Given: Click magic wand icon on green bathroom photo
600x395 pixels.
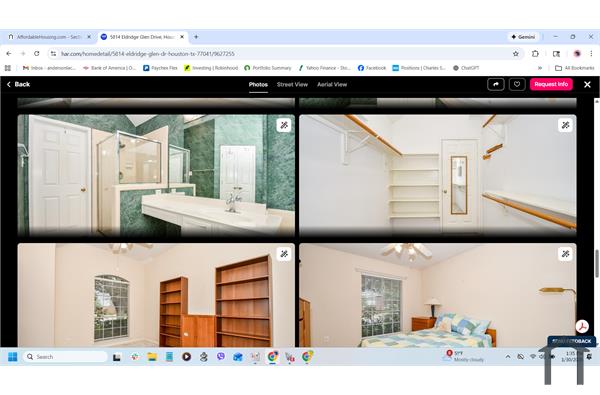Looking at the screenshot, I should pos(284,125).
